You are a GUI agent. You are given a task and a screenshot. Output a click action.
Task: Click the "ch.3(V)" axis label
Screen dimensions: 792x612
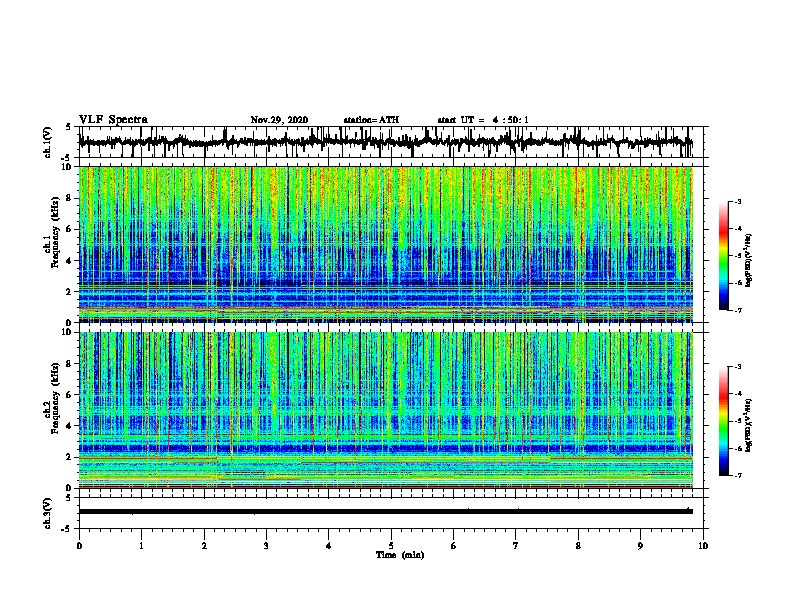click(48, 513)
